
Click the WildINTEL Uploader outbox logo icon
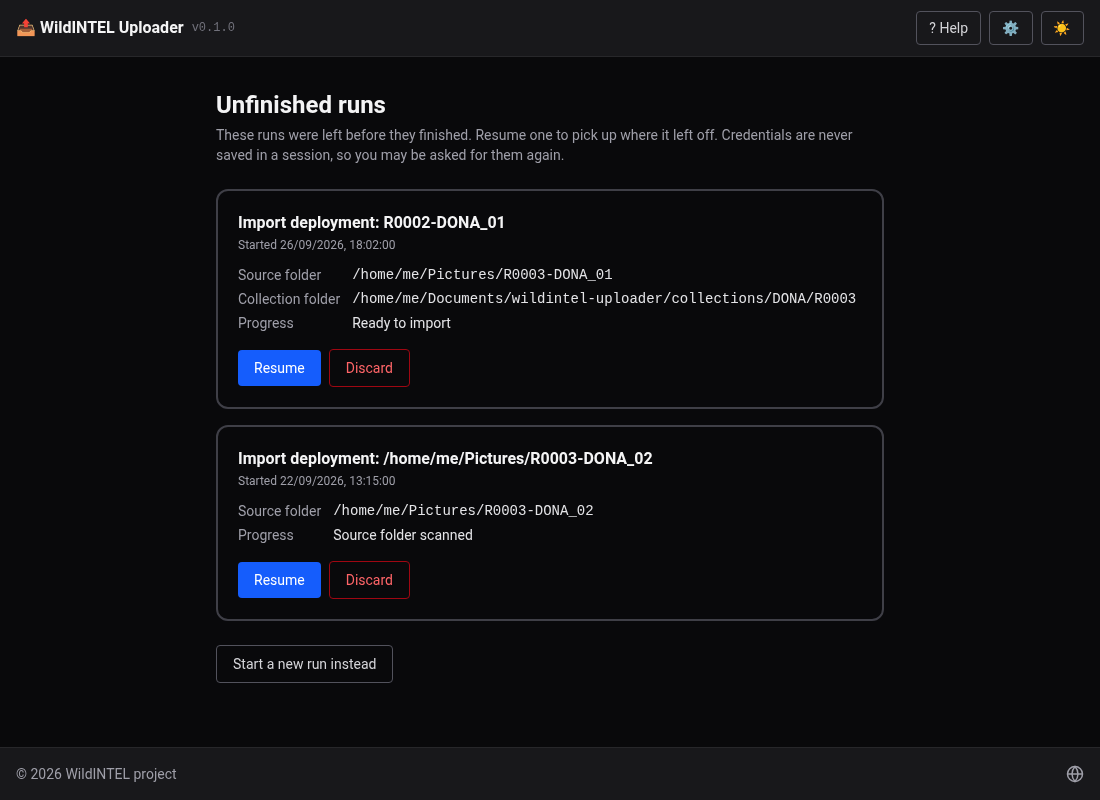click(26, 27)
